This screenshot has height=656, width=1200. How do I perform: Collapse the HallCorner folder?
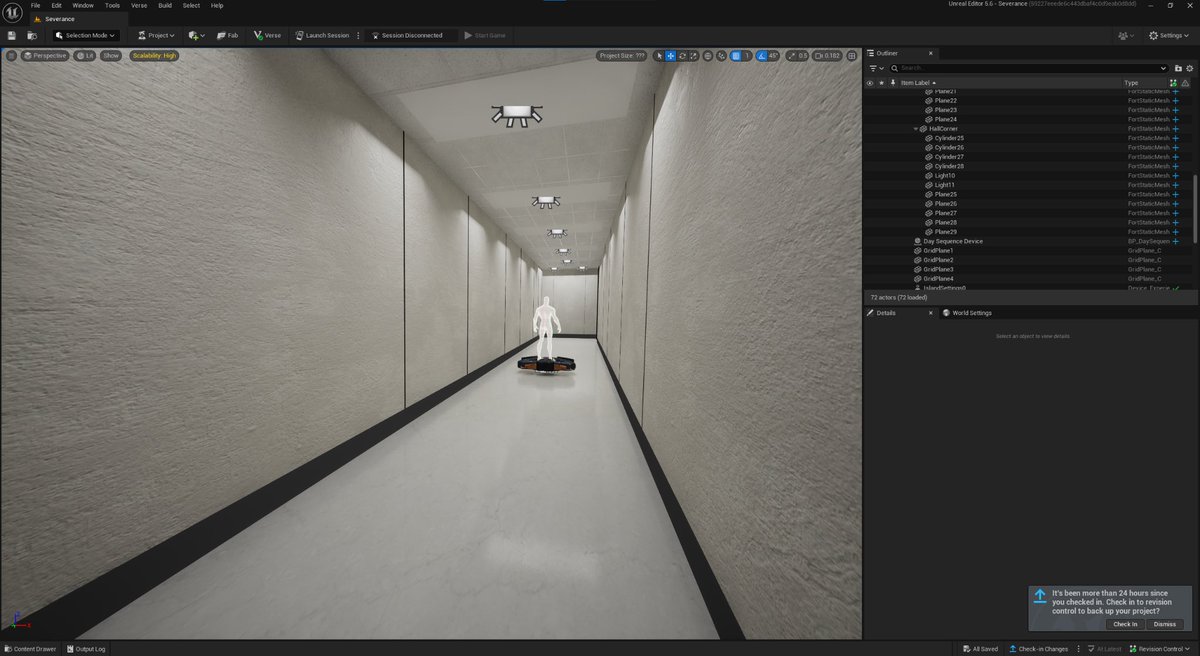[x=915, y=129]
